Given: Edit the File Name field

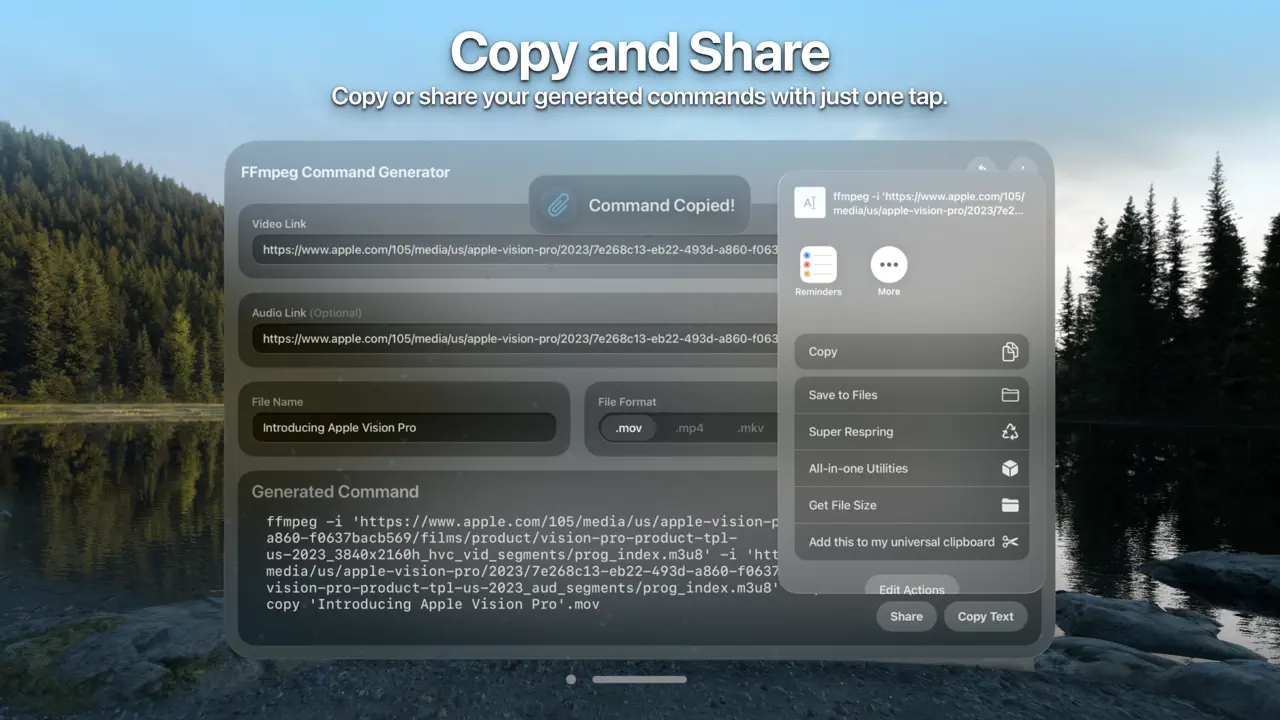Looking at the screenshot, I should click(x=404, y=427).
